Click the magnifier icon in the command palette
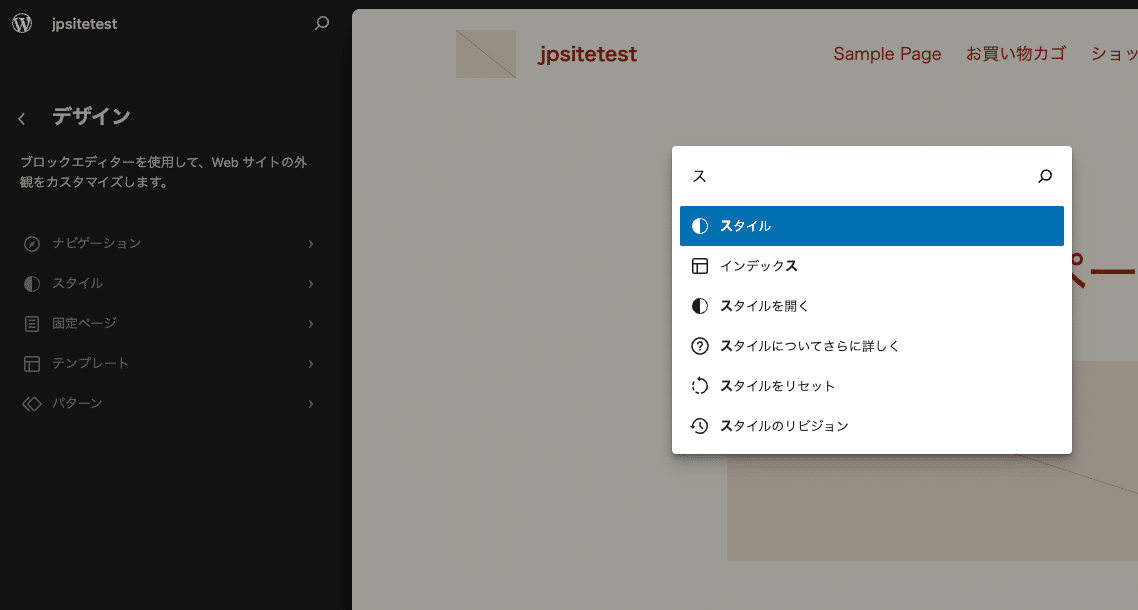1138x610 pixels. coord(1044,176)
